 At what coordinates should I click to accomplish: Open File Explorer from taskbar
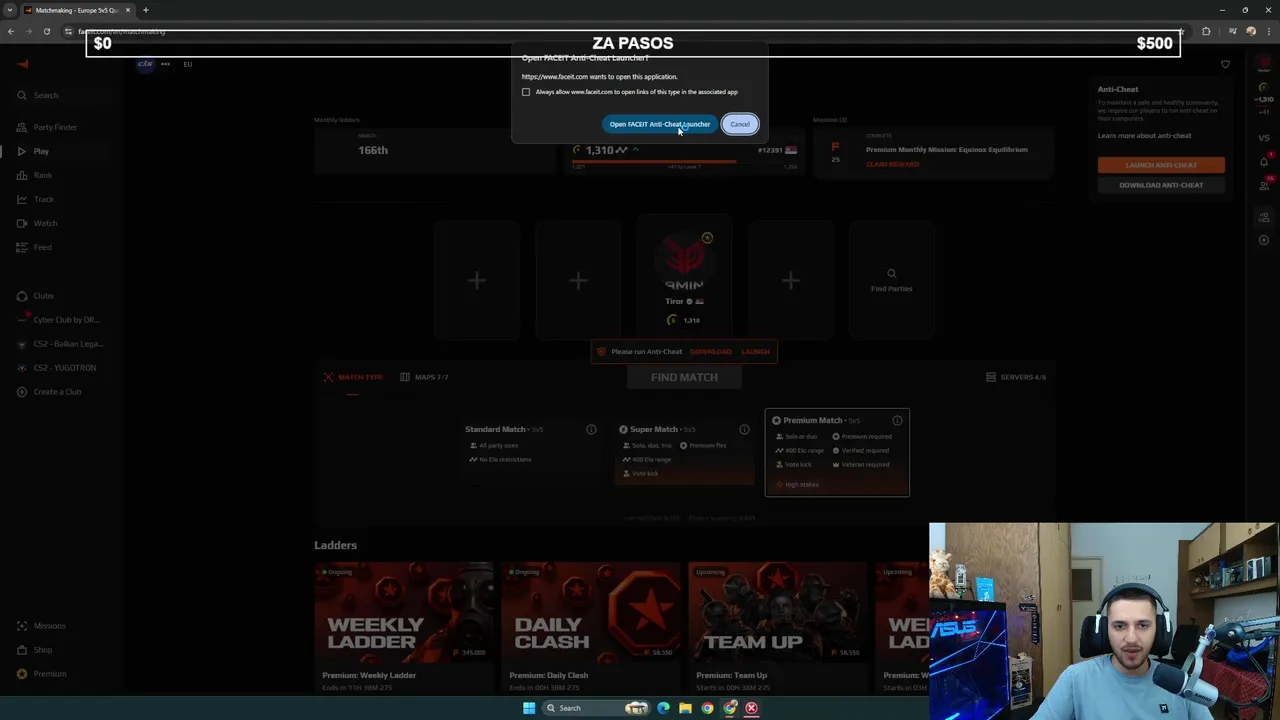[x=685, y=708]
